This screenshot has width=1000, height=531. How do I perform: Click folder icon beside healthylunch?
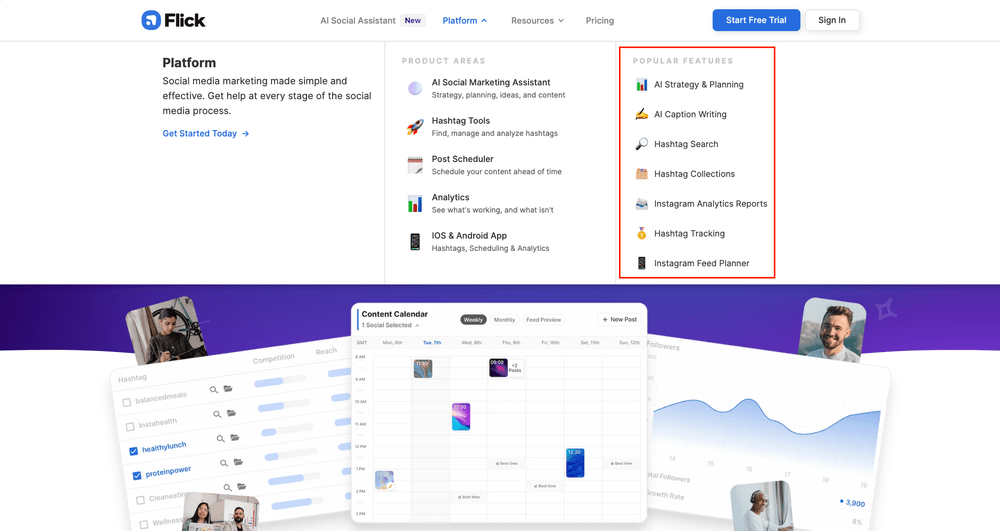coord(235,437)
